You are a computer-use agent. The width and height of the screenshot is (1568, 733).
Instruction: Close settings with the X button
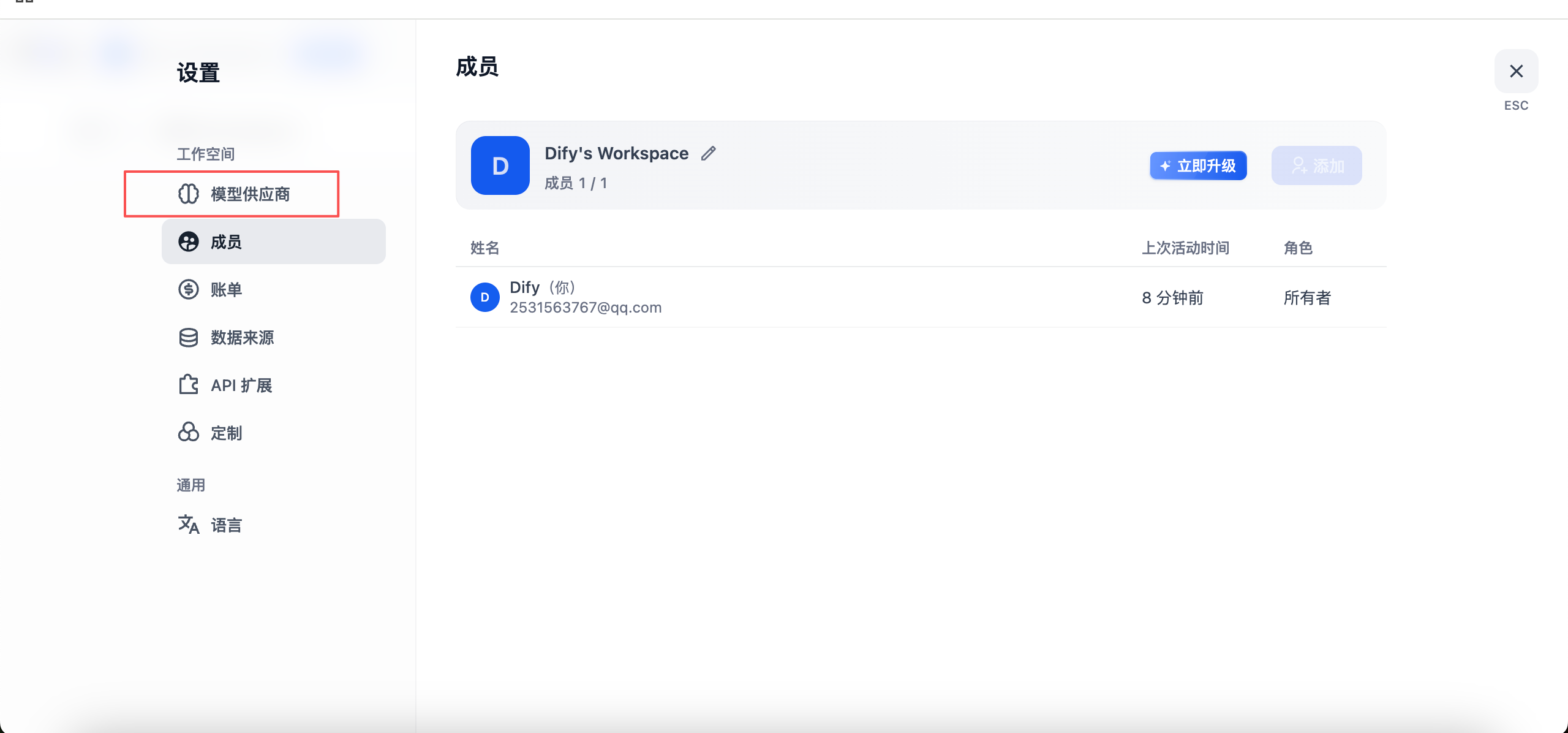pos(1517,71)
